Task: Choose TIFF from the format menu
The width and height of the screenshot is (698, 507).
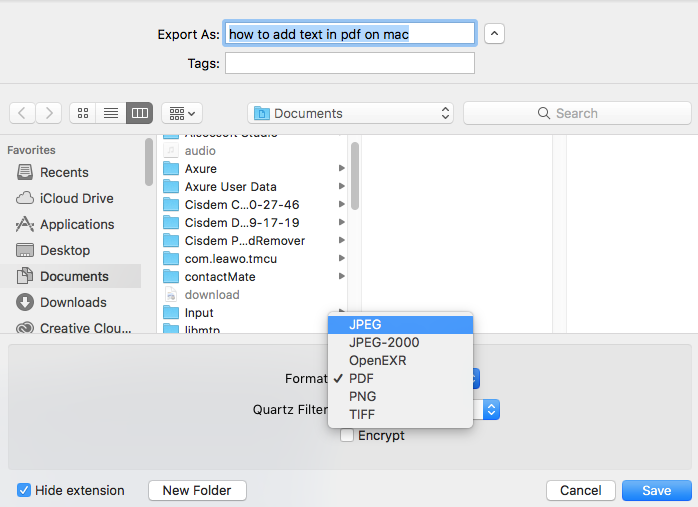Action: [400, 414]
